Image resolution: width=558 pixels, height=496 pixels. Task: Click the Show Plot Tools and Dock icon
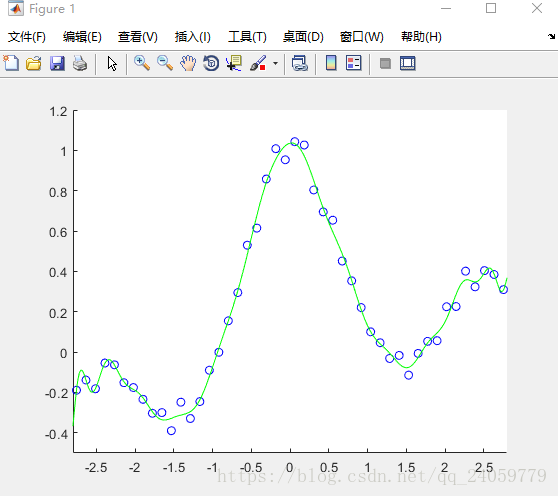point(407,63)
